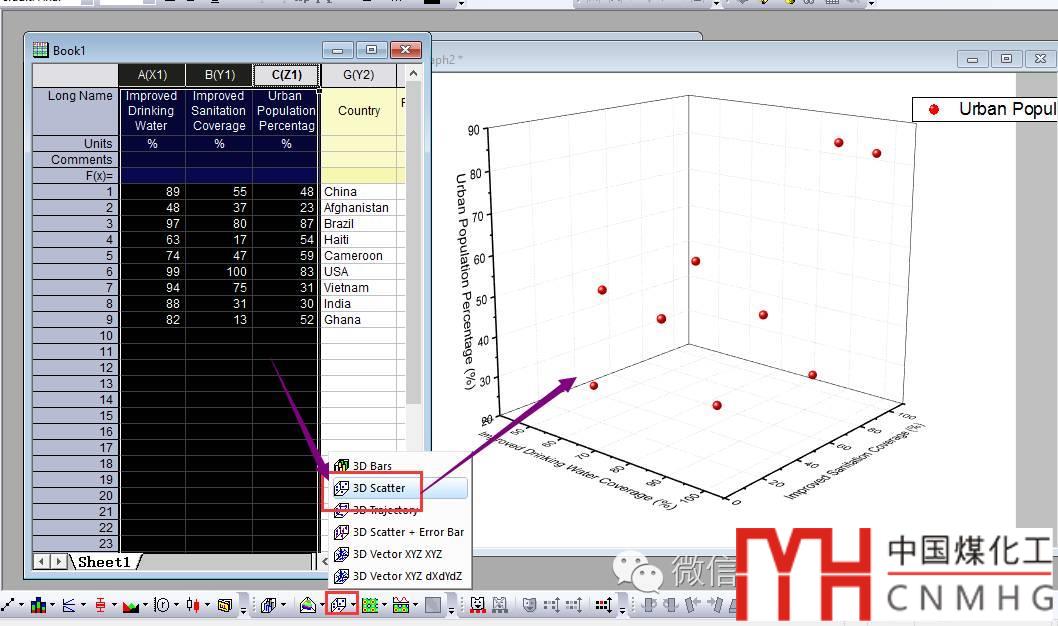Select the C(Z1) column header
1058x626 pixels.
click(286, 75)
